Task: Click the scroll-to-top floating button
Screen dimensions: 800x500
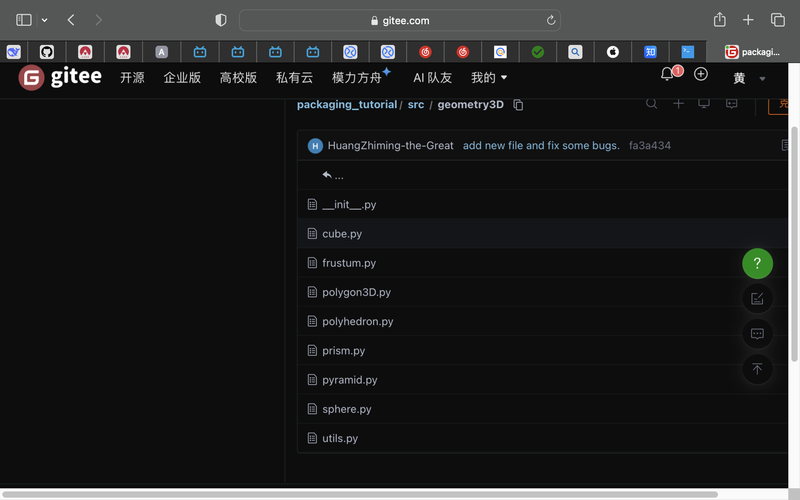Action: click(x=757, y=369)
